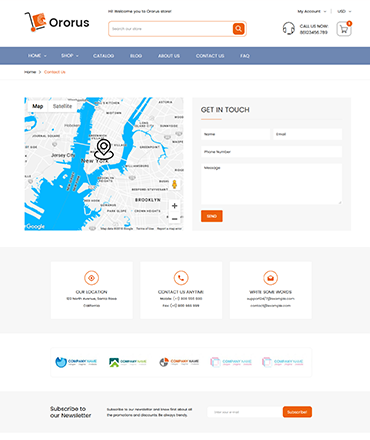370x440 pixels.
Task: Switch the map to Satellite view
Action: pos(62,106)
